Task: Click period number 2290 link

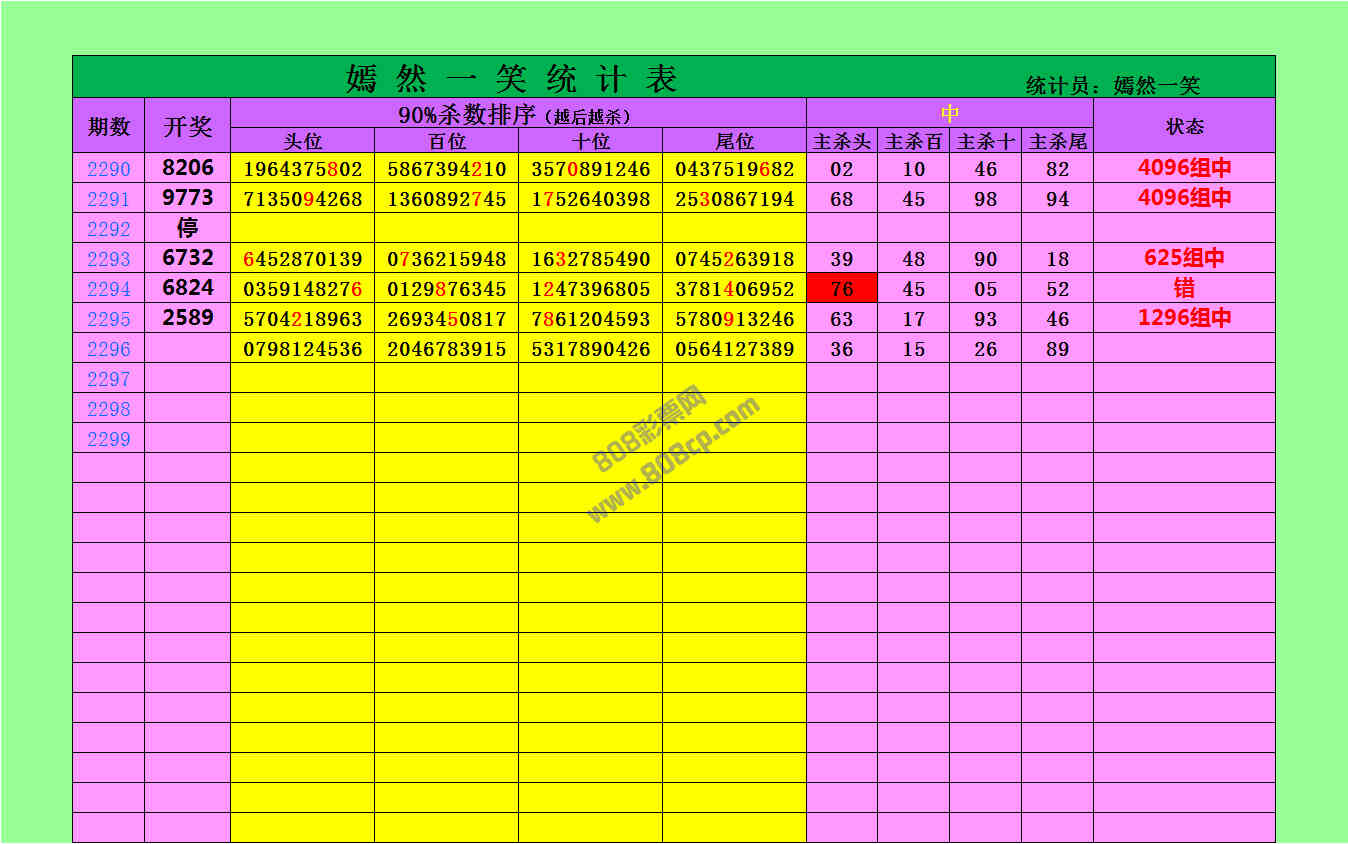Action: [x=108, y=169]
